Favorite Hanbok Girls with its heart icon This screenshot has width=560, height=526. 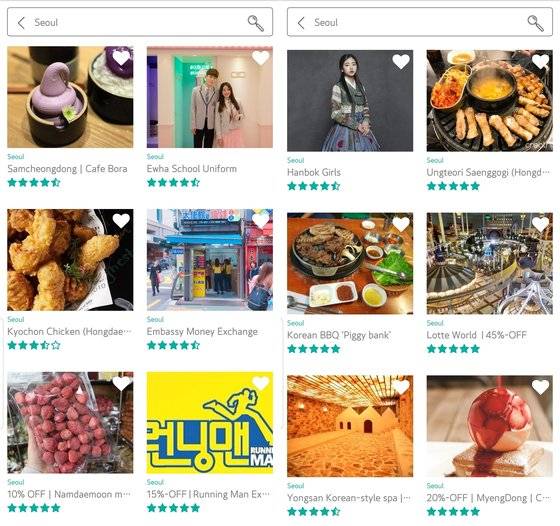click(x=401, y=61)
